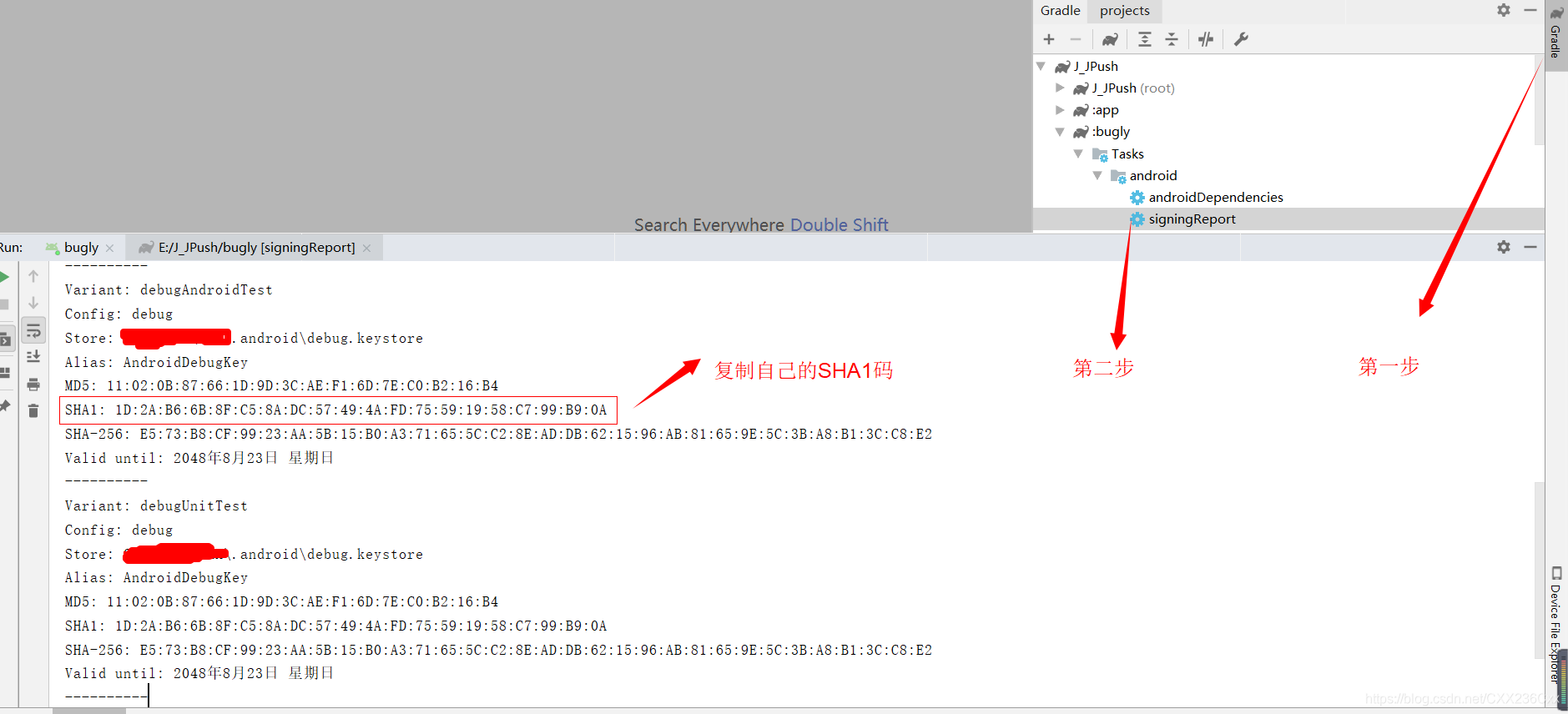Click the Gradle panel title label
Image resolution: width=1568 pixels, height=714 pixels.
point(1060,10)
